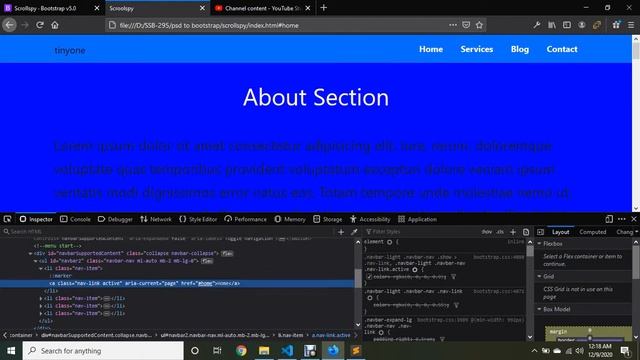Click the browser address bar URL
Viewport: 640px width, 360px height.
[209, 25]
